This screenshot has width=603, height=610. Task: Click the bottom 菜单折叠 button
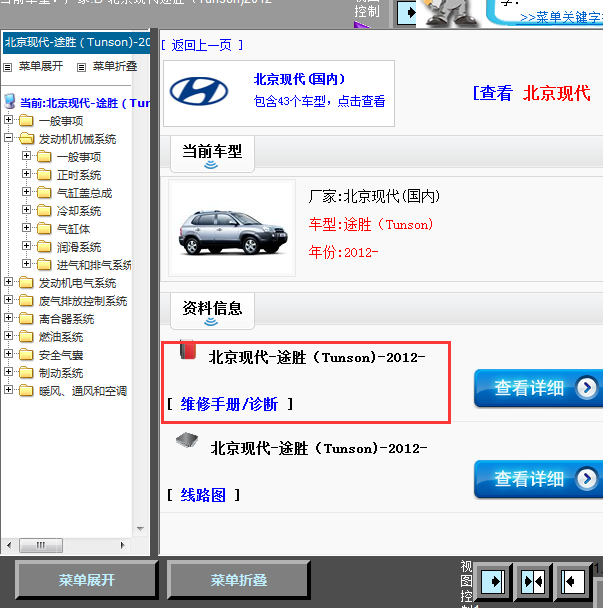(238, 580)
